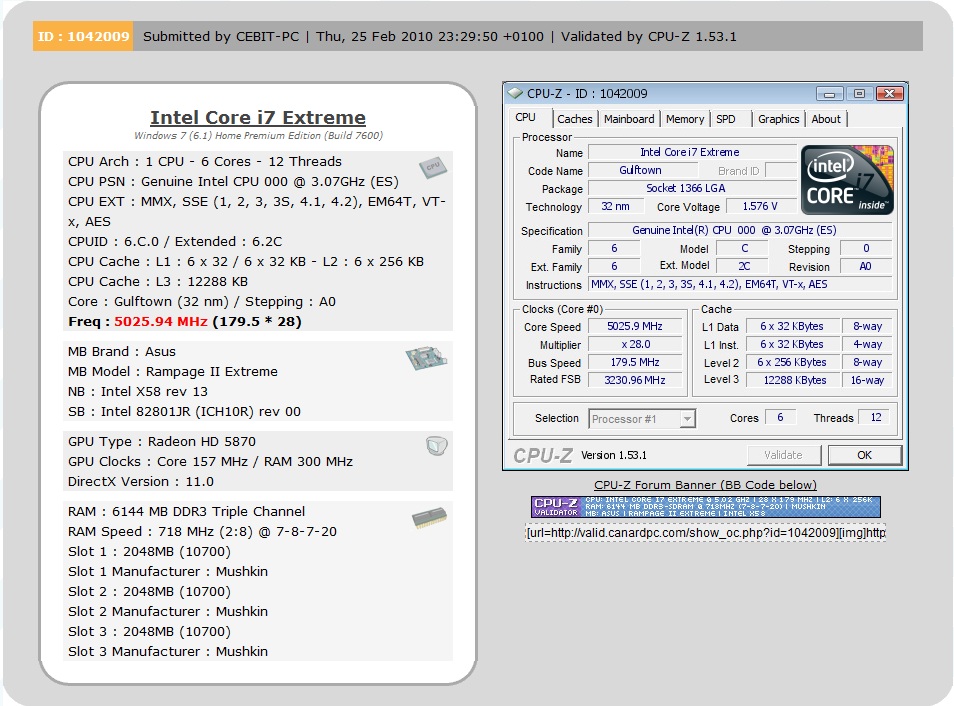Click the Level 3 cache 12288 KBytes value

click(x=792, y=380)
